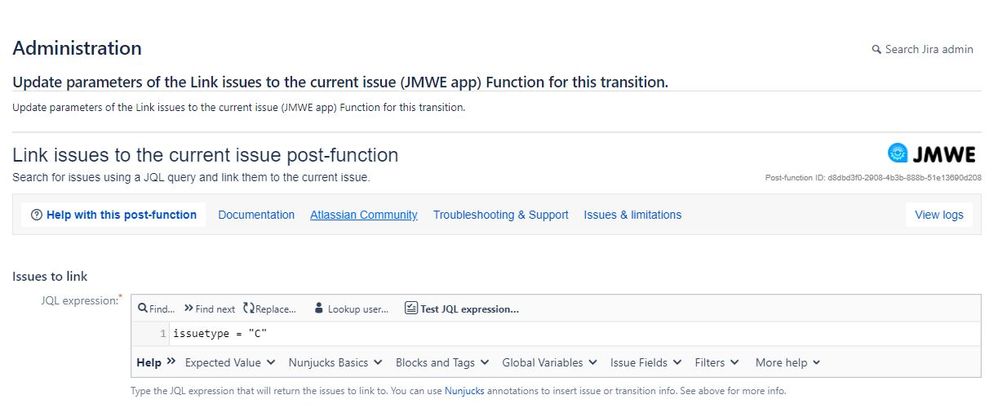The height and width of the screenshot is (413, 998).
Task: Click the Replace circular-arrows icon
Action: (249, 309)
